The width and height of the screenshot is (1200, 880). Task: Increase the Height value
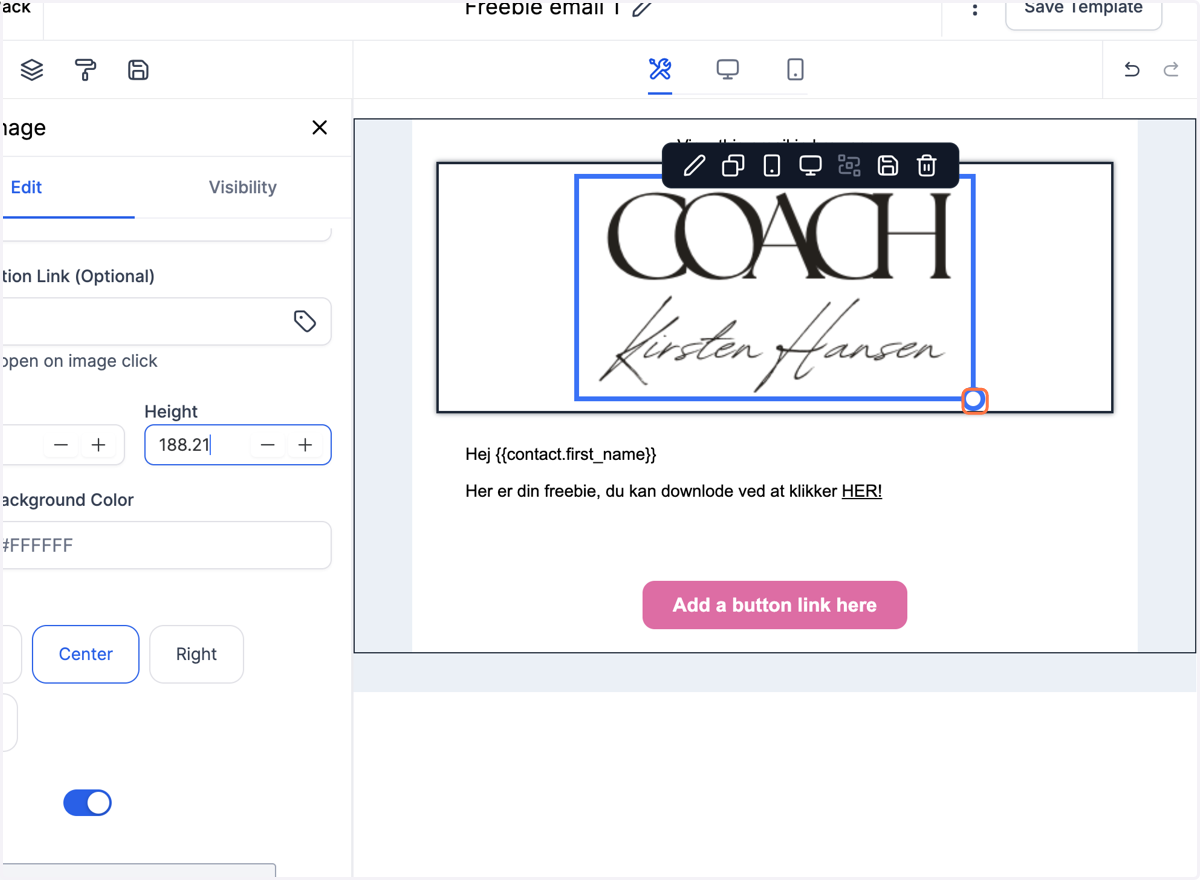pyautogui.click(x=305, y=445)
